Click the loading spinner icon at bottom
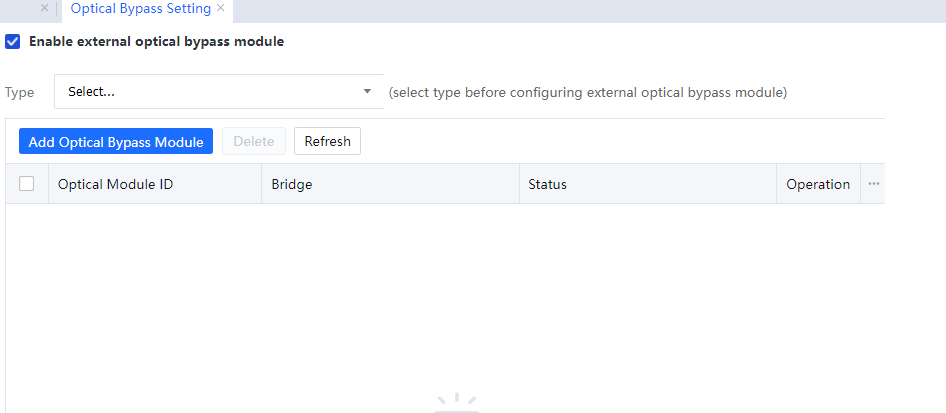The height and width of the screenshot is (413, 946). [457, 404]
